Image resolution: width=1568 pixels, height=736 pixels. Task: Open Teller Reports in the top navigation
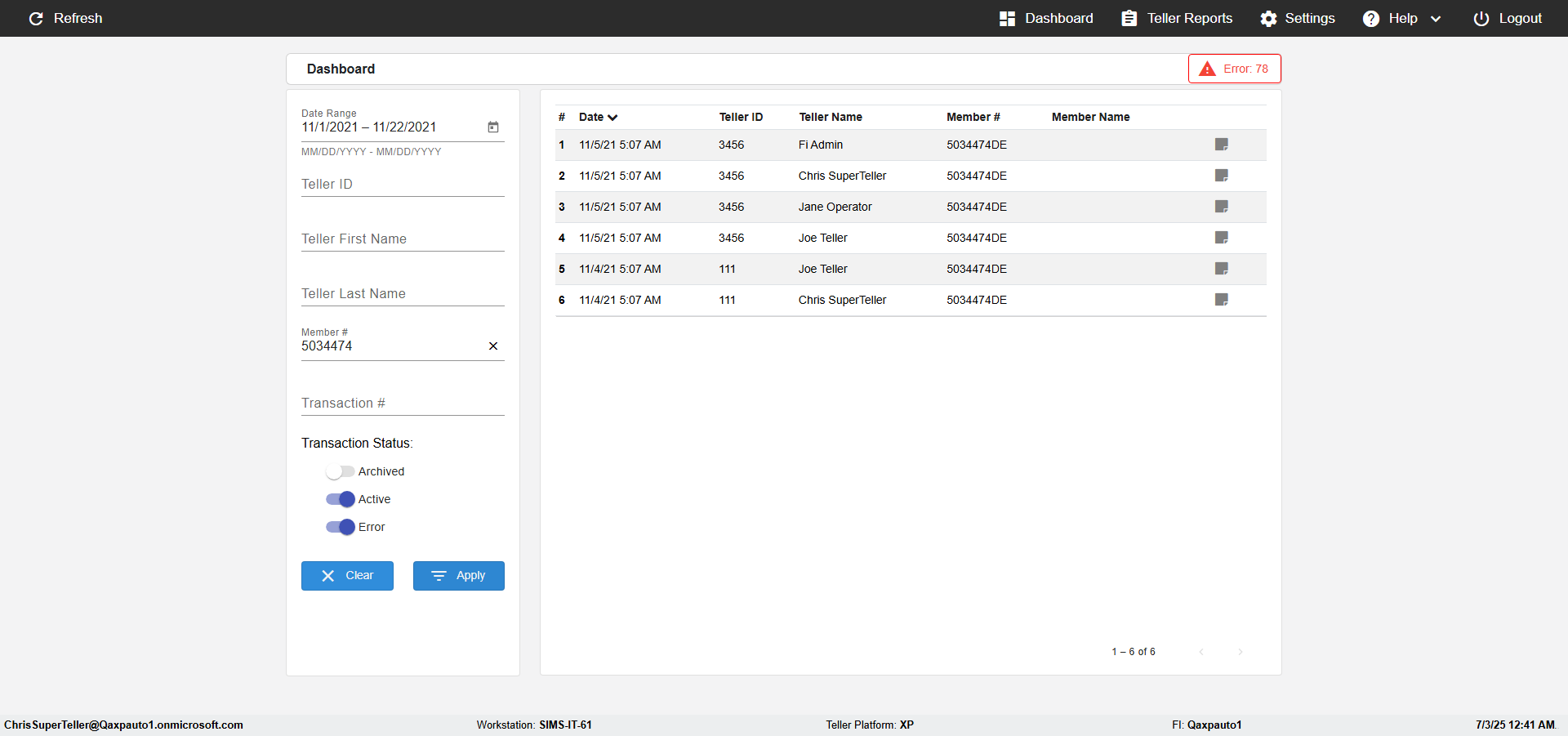(x=1177, y=18)
